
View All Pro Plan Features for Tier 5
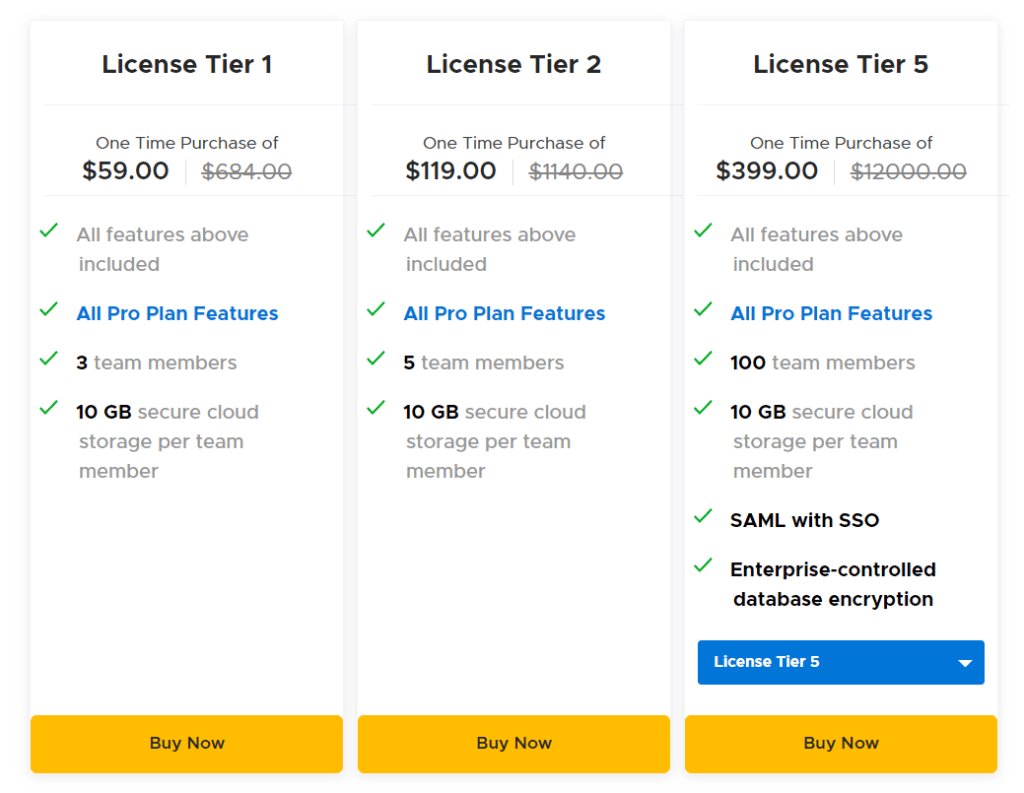coord(831,313)
